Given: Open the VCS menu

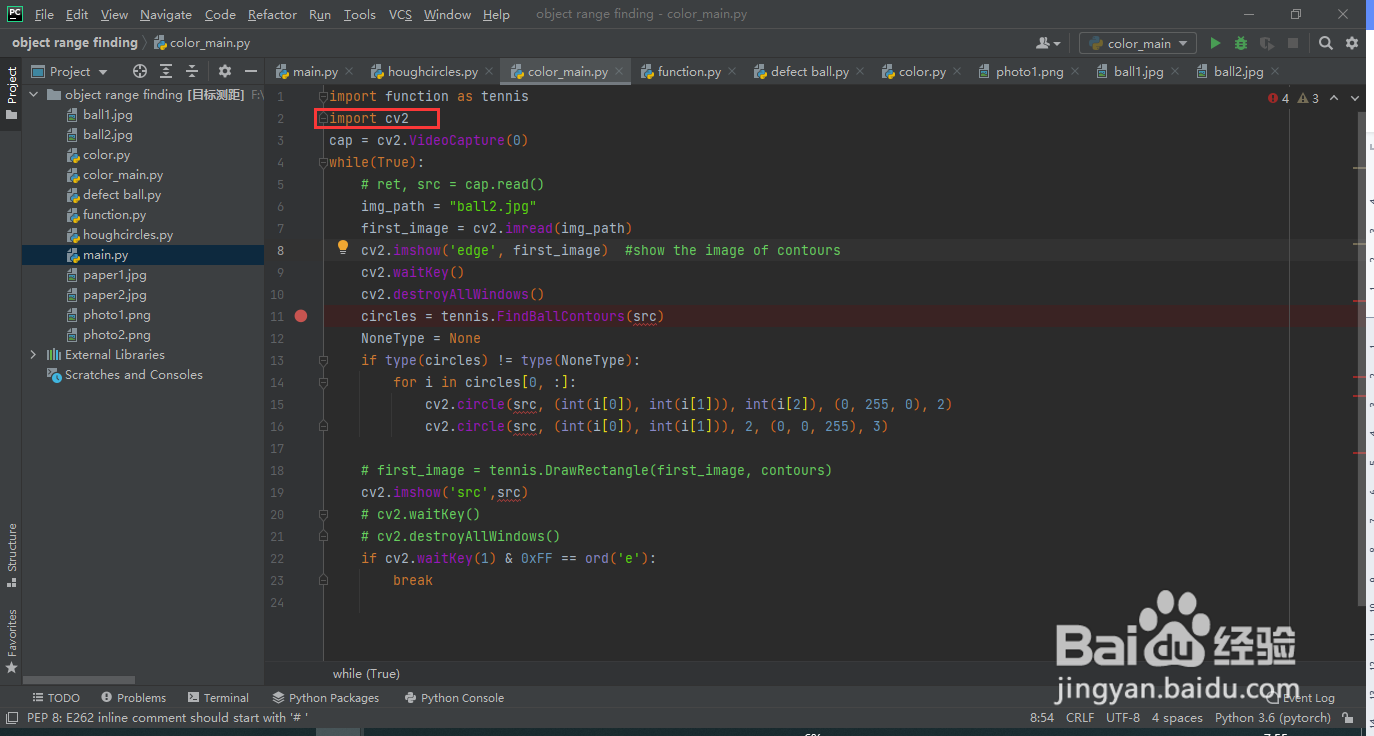Looking at the screenshot, I should pos(400,14).
